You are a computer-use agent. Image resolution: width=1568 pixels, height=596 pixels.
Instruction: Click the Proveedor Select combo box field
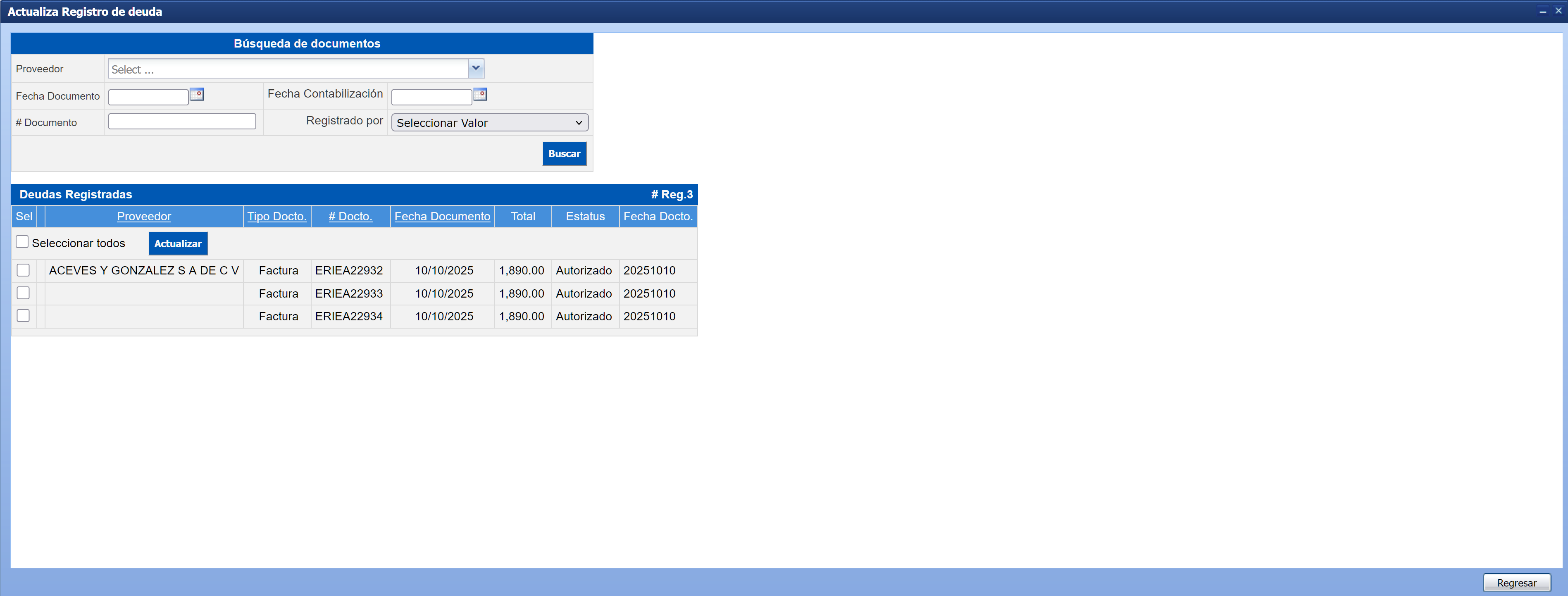pyautogui.click(x=288, y=69)
